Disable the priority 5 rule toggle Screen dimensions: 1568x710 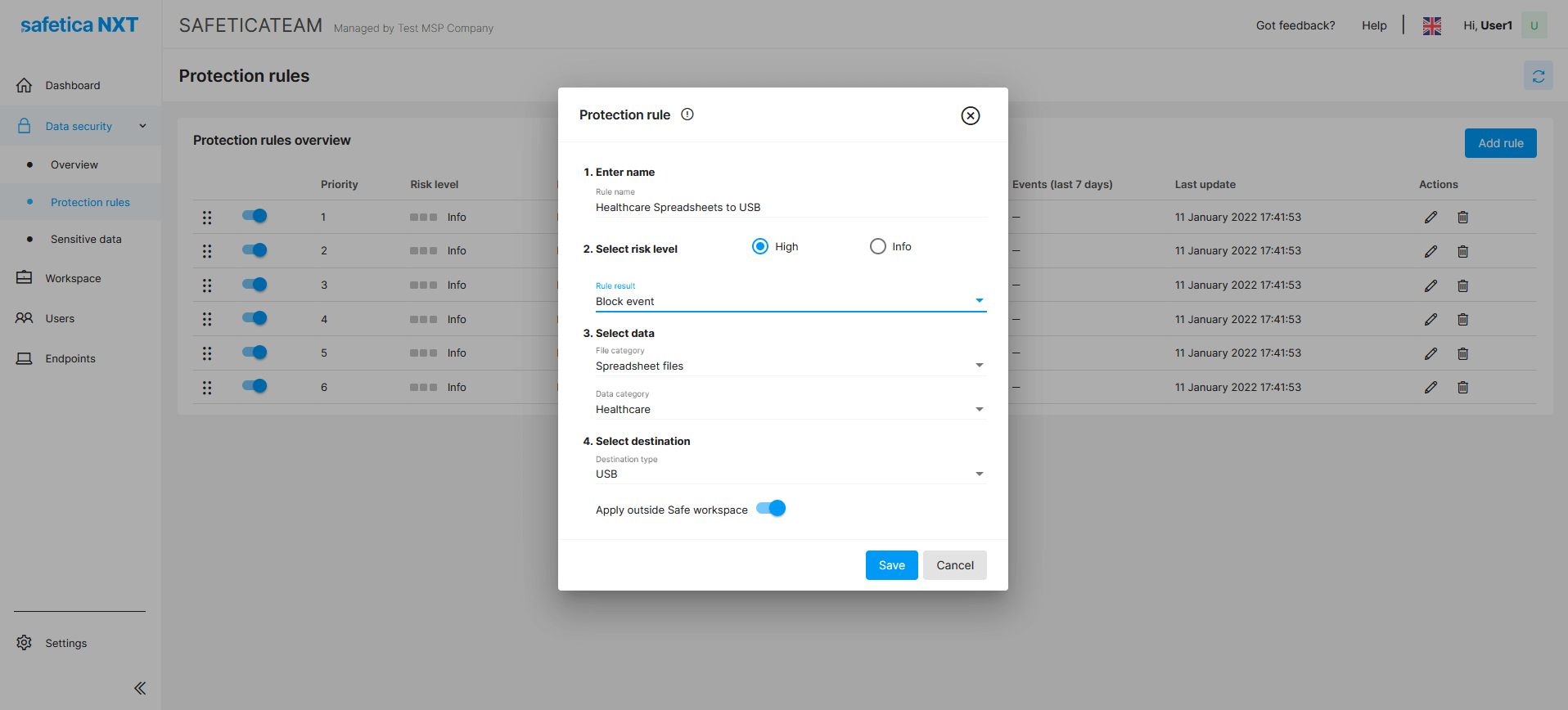(x=255, y=353)
